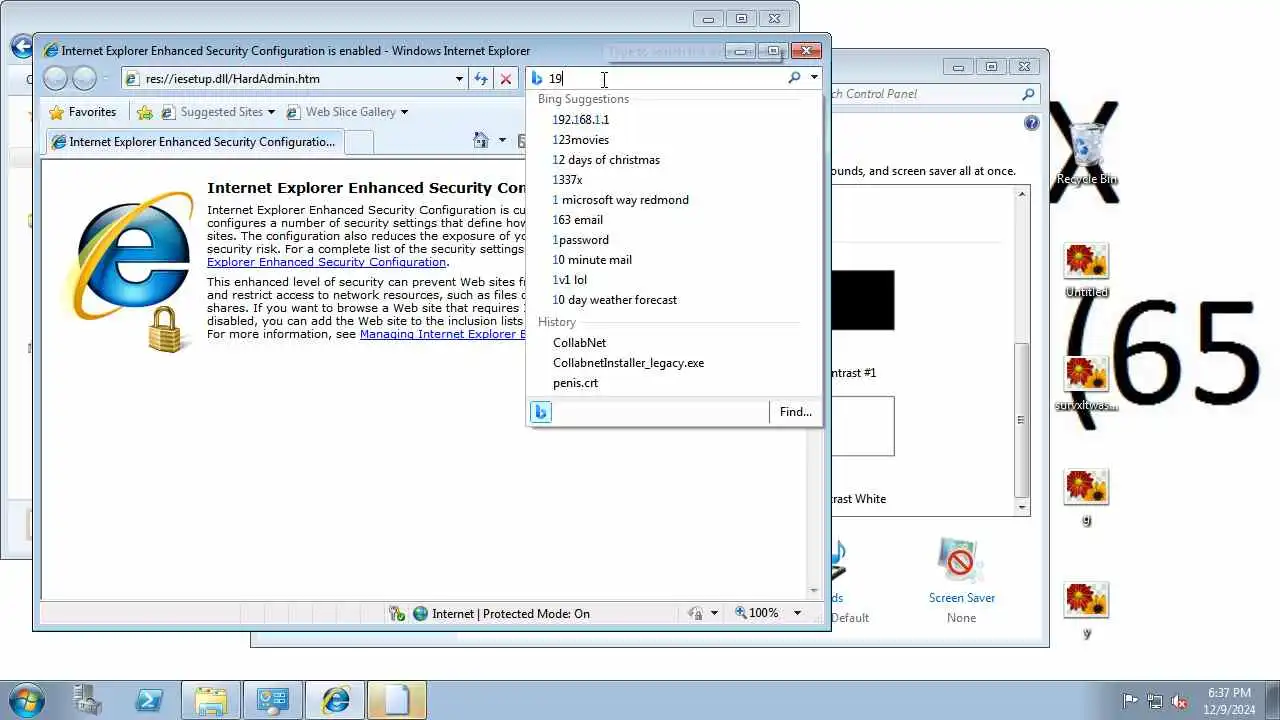
Task: Launch Server Manager from the taskbar
Action: [x=88, y=700]
